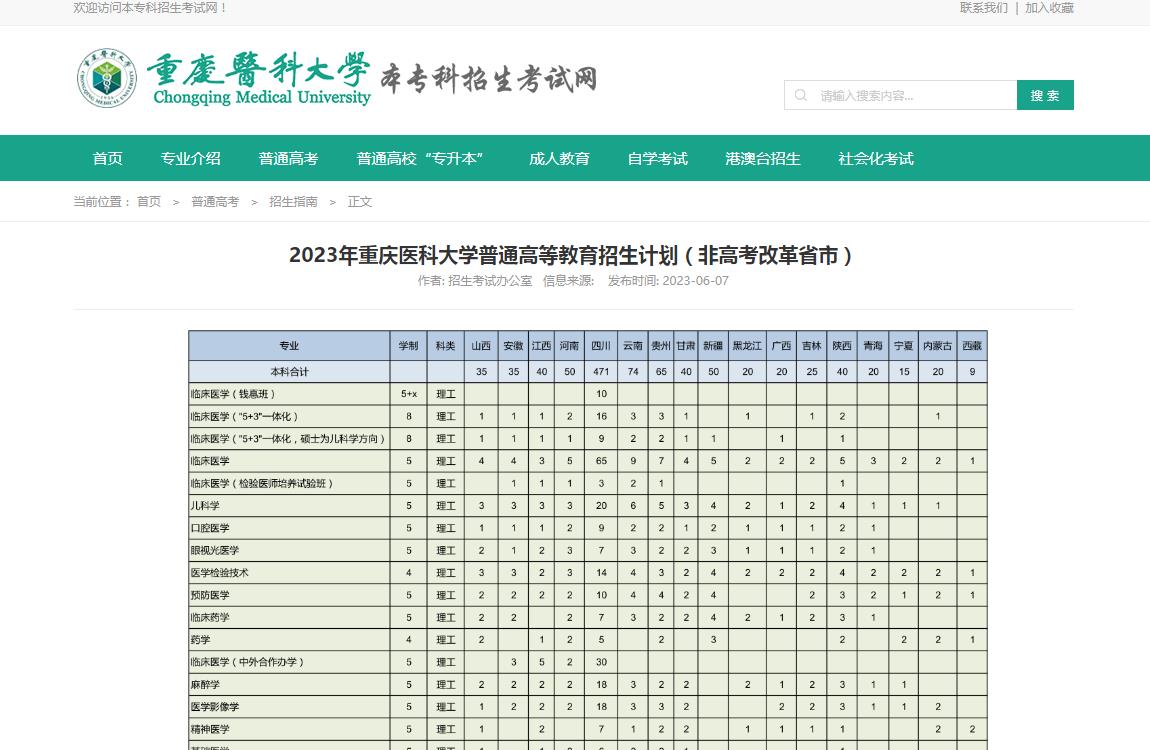Click the 本专科招生考试网 calligraphy banner
The width and height of the screenshot is (1150, 750).
[489, 78]
